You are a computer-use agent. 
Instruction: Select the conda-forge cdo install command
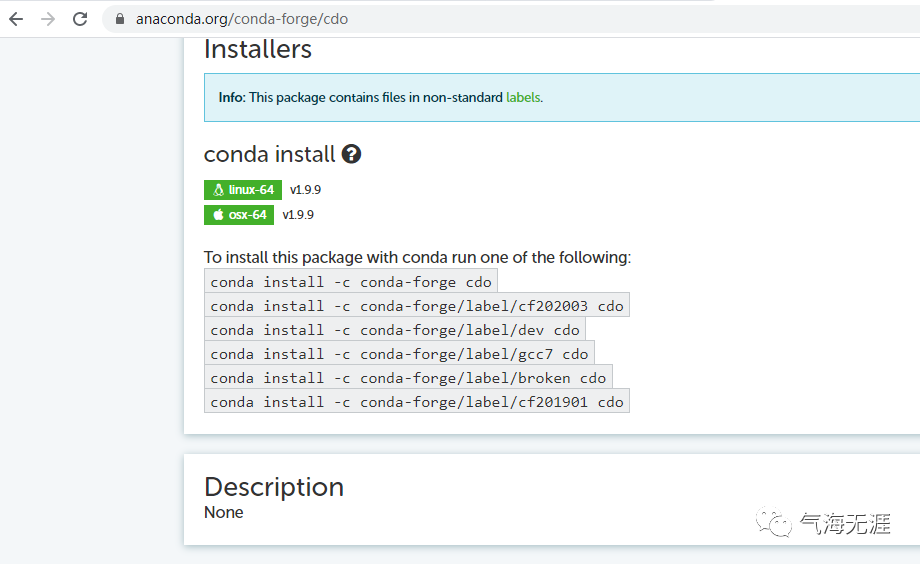pos(350,282)
